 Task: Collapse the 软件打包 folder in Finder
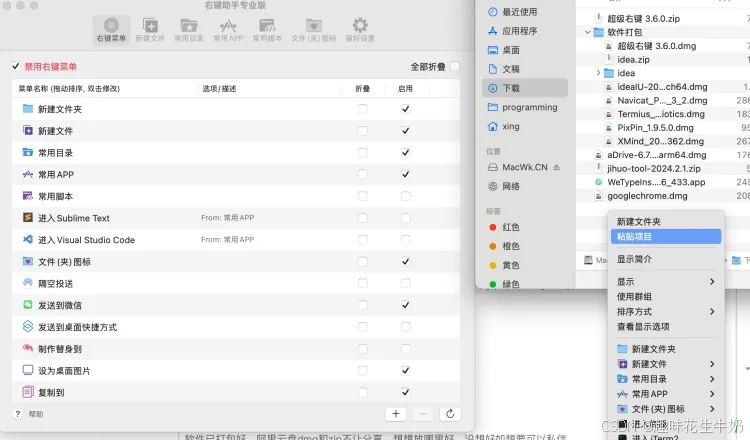coord(587,33)
